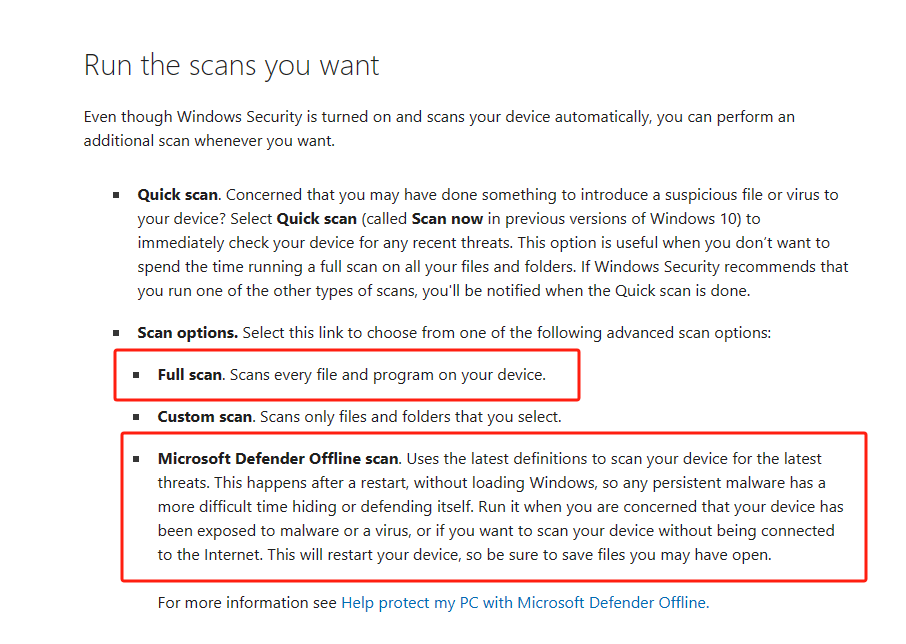Click the Run the scans you want heading
The image size is (906, 644).
231,66
